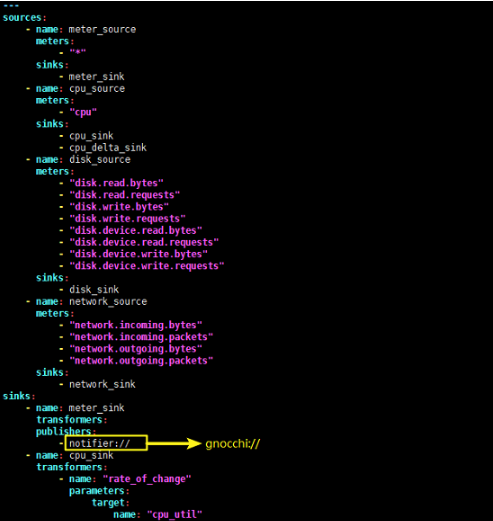Click the "network.outgoing.bytes" meter line
The image size is (493, 521).
coord(136,349)
